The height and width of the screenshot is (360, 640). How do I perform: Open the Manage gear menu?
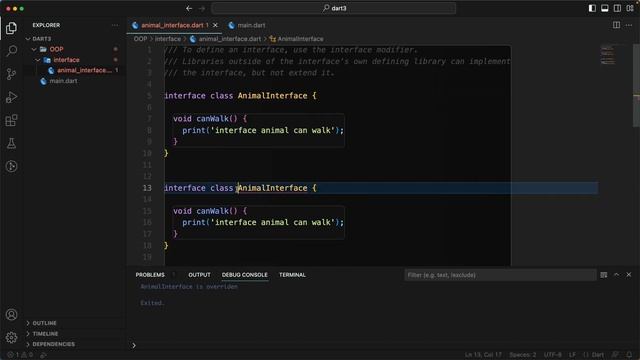point(11,337)
